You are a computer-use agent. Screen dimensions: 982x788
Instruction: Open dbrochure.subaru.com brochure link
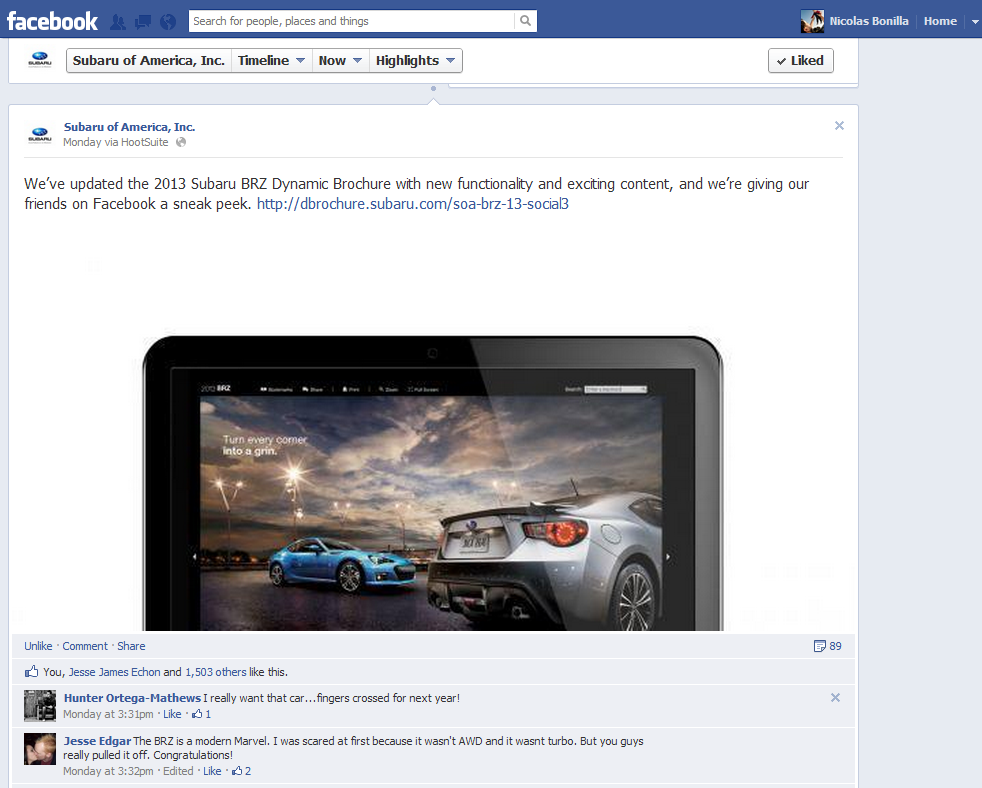[413, 204]
